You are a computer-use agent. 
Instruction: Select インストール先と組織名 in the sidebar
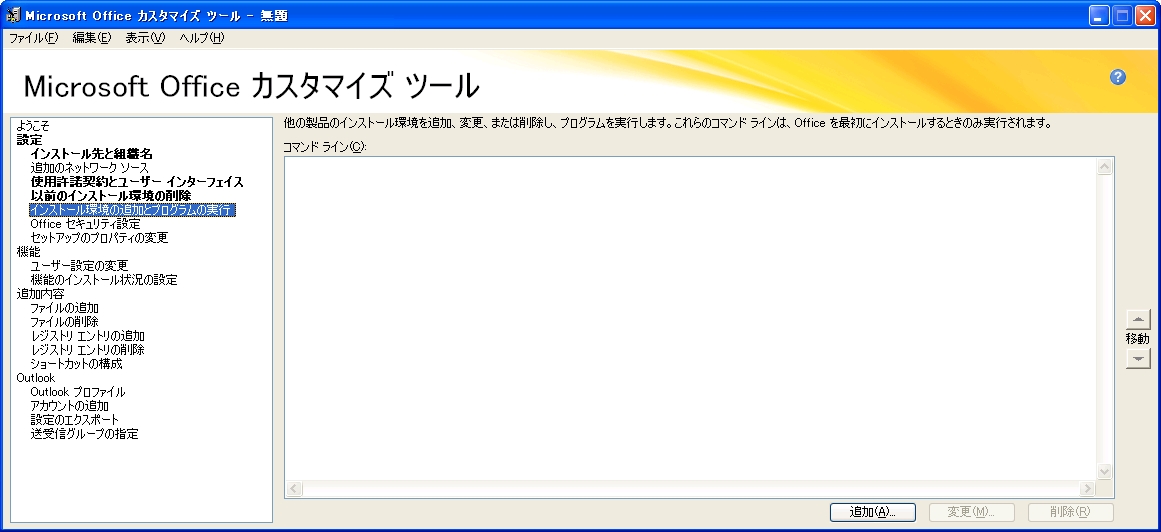pyautogui.click(x=91, y=154)
